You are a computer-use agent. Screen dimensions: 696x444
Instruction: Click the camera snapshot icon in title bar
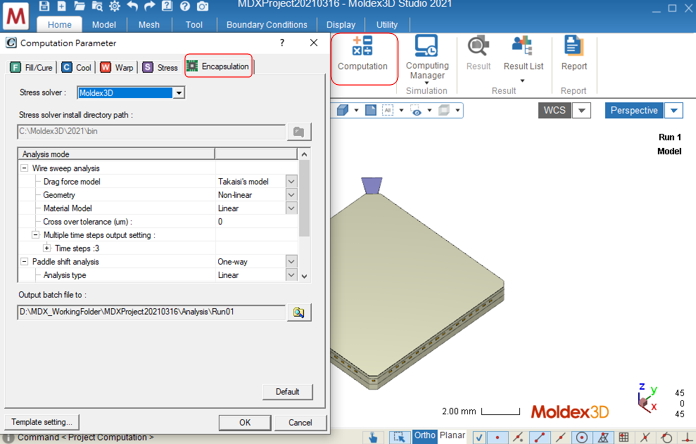click(x=201, y=6)
